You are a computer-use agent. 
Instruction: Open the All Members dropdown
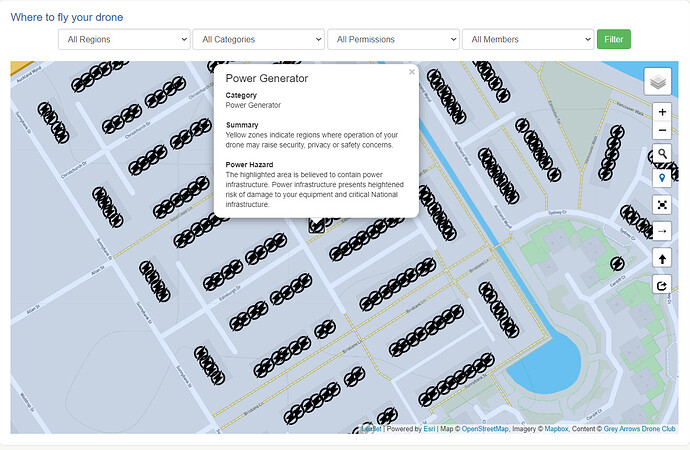click(x=527, y=39)
